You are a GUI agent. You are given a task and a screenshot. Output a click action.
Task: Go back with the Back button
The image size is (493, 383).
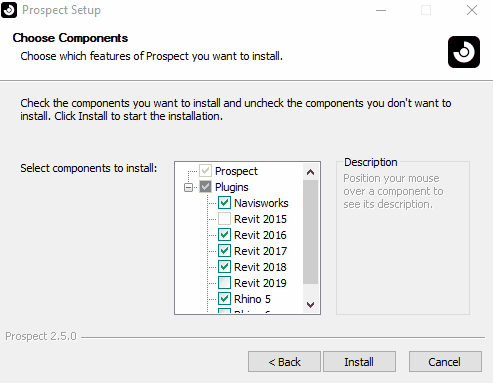tap(284, 362)
